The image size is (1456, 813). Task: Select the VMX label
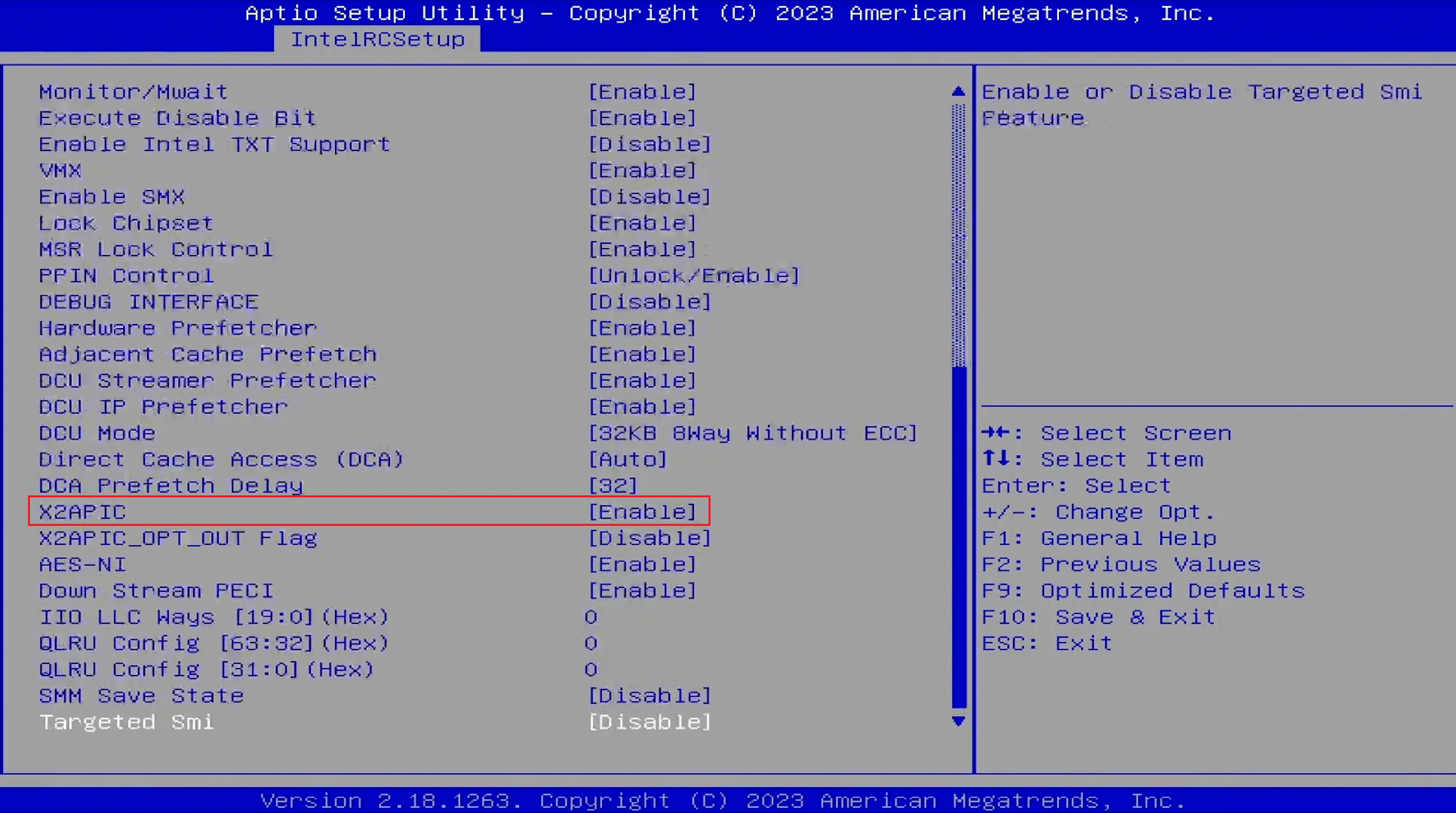(x=60, y=170)
